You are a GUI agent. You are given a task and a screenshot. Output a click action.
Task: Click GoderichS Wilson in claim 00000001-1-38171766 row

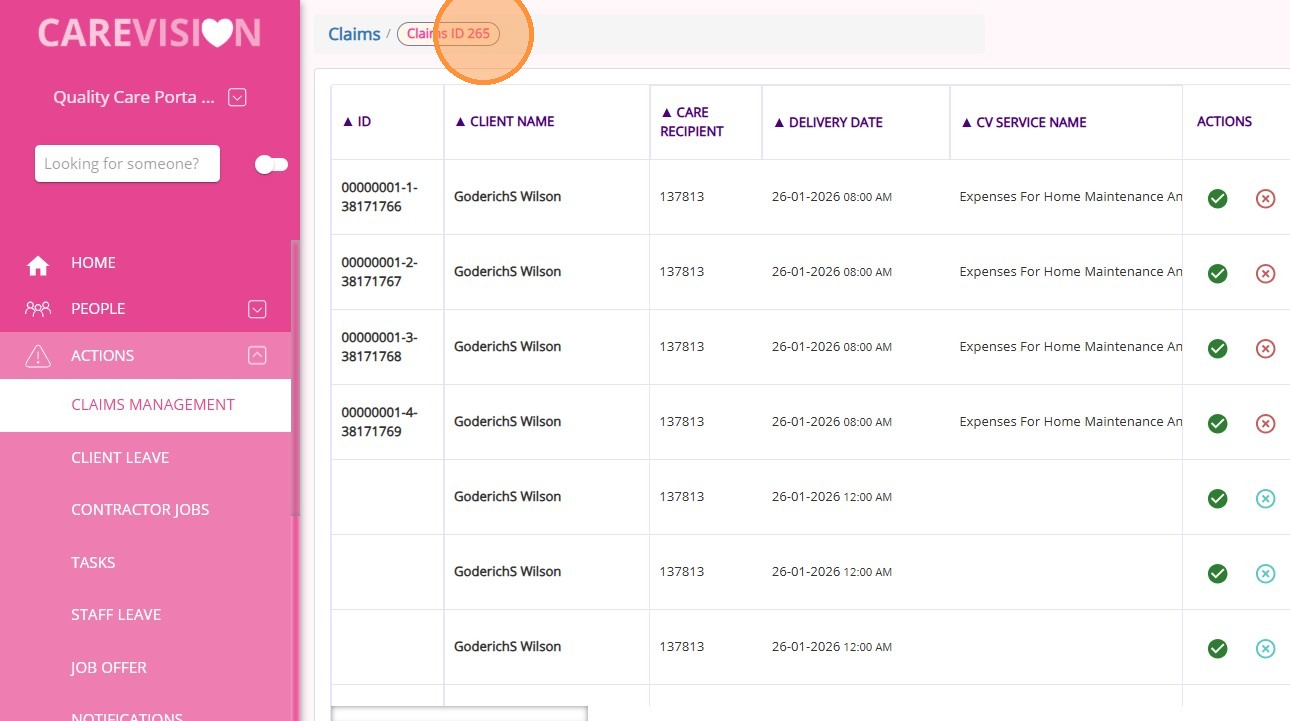click(x=507, y=197)
